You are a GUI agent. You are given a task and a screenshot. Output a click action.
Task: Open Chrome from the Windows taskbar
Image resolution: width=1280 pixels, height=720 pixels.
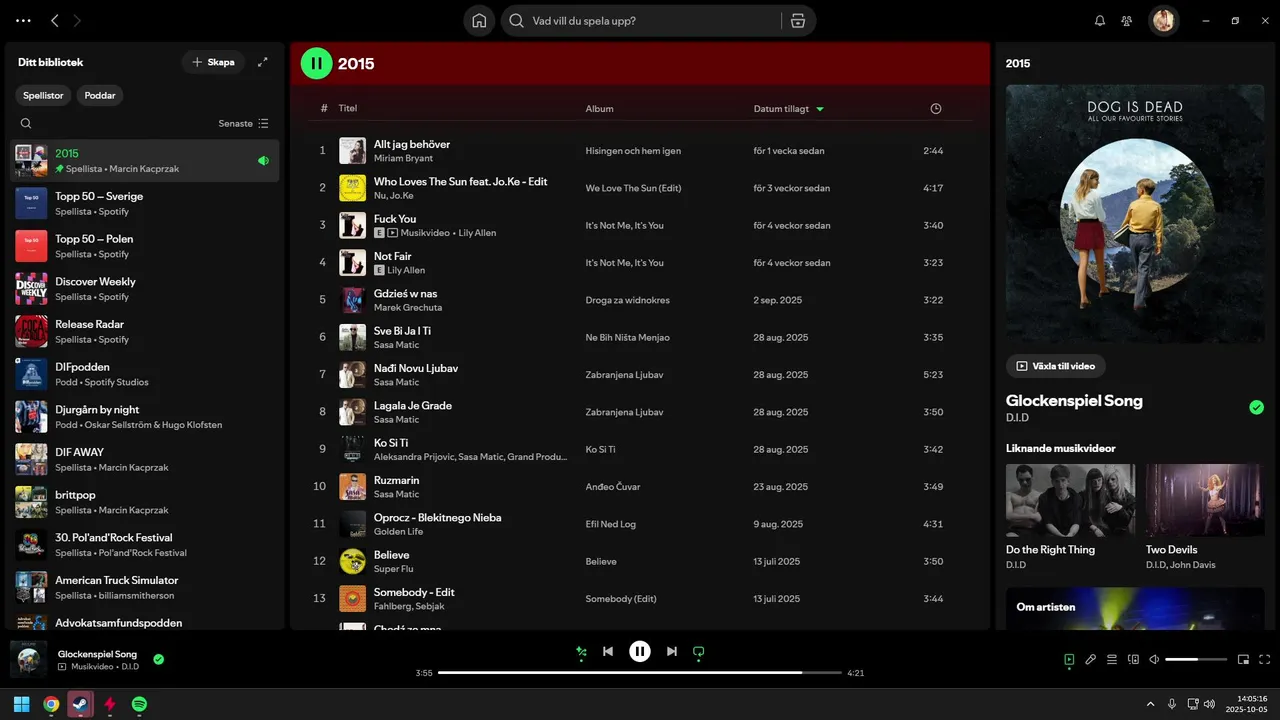tap(51, 704)
